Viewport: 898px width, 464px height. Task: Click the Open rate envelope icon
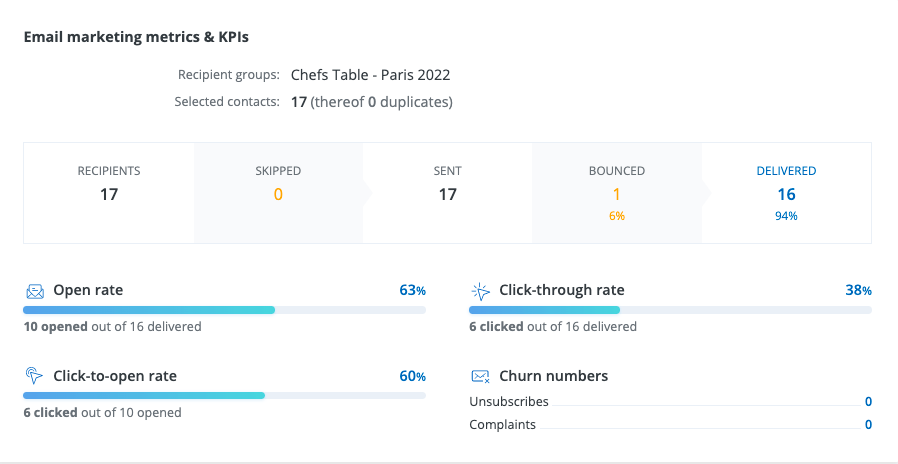(35, 291)
